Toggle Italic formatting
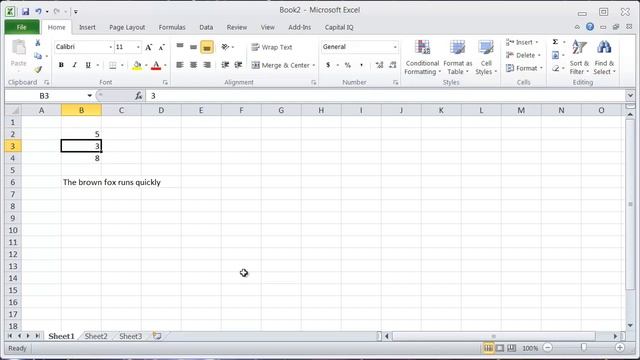The image size is (640, 360). [x=74, y=65]
